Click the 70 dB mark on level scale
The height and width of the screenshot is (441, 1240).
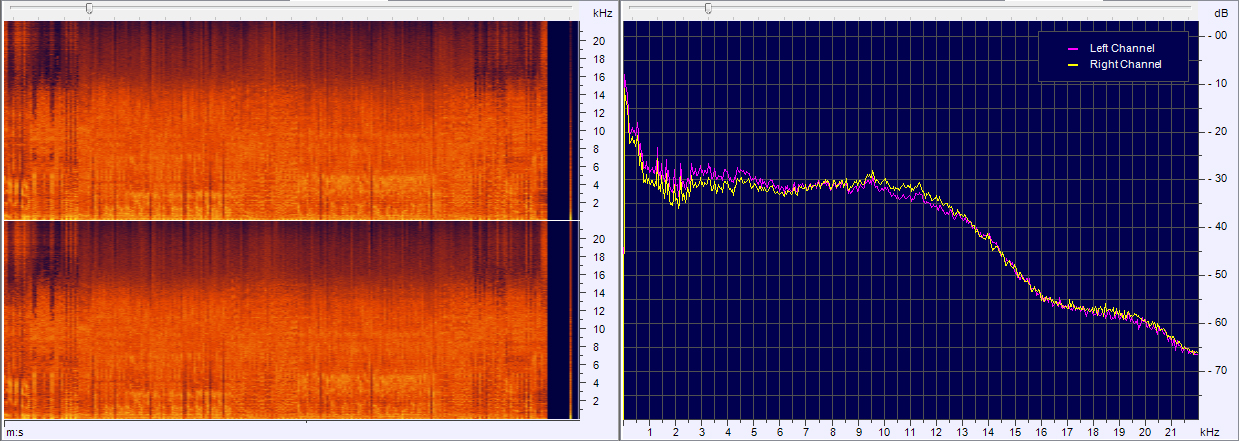click(1220, 370)
